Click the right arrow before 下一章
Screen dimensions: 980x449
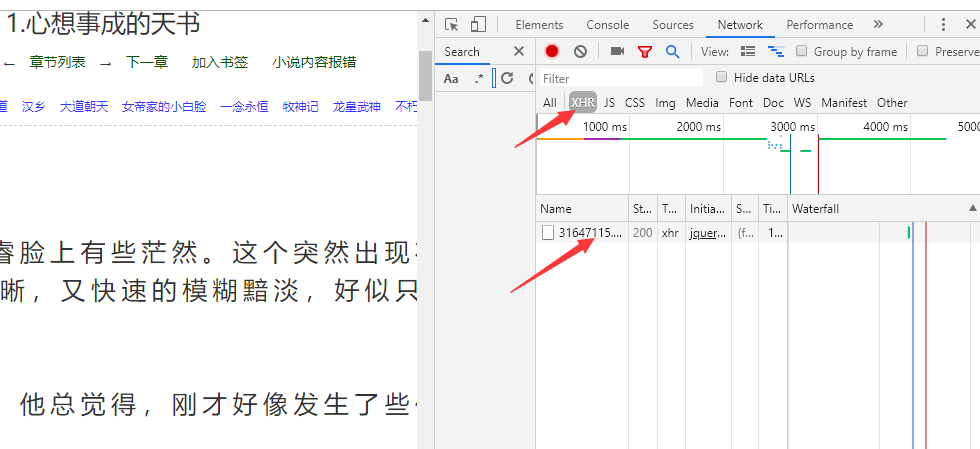(x=106, y=63)
